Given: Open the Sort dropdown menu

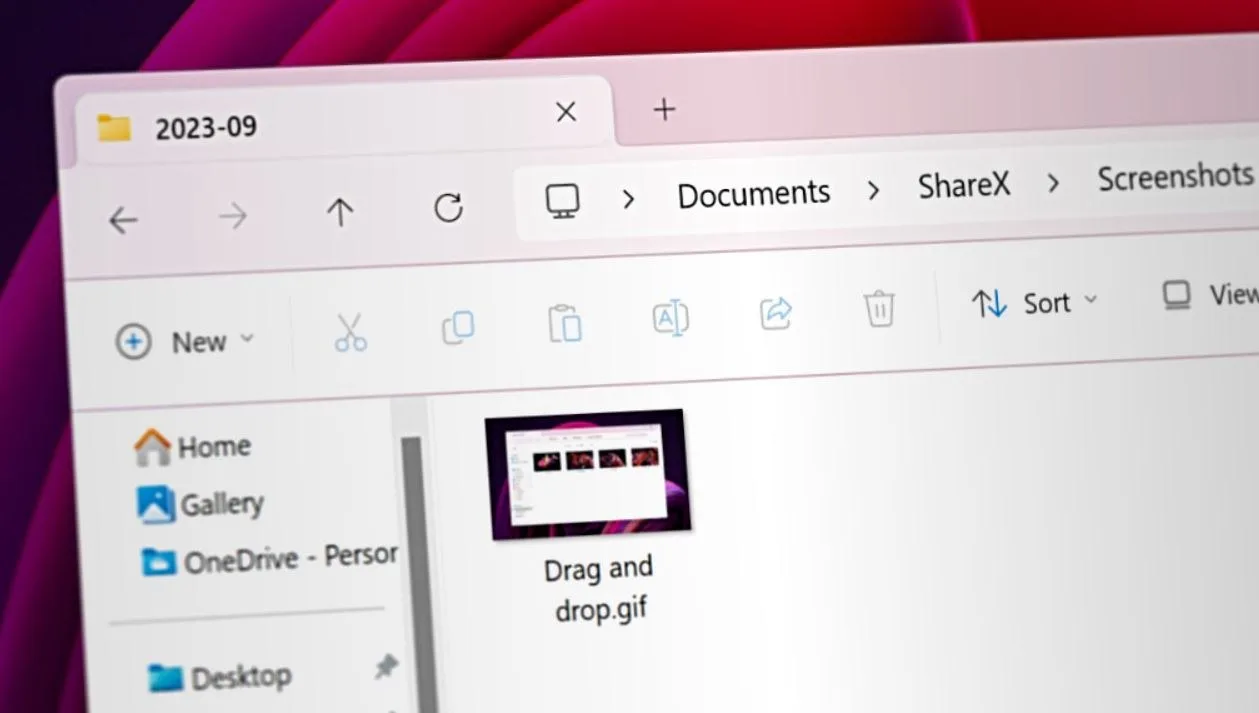Looking at the screenshot, I should coord(1034,303).
